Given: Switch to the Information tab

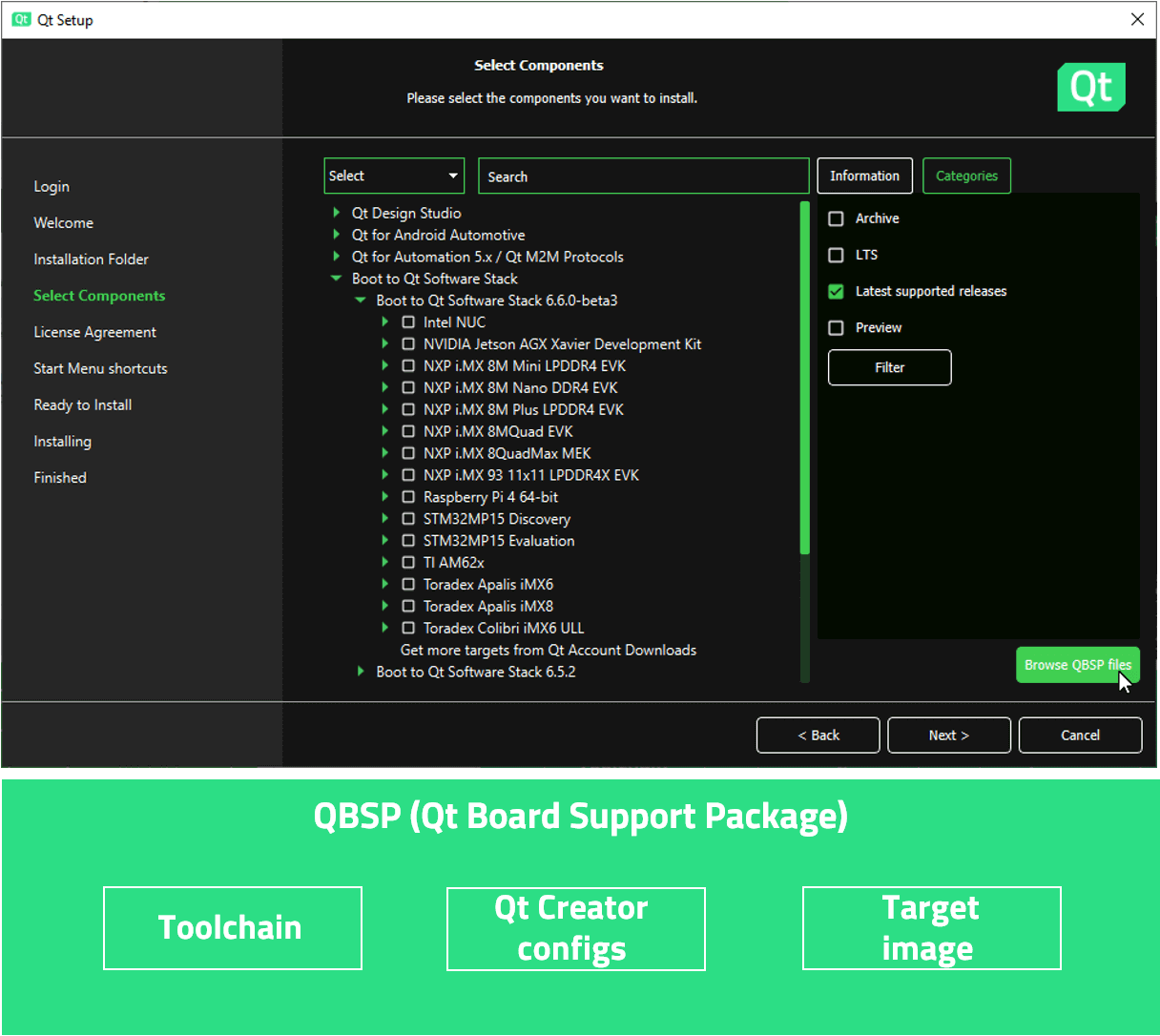Looking at the screenshot, I should click(x=864, y=176).
